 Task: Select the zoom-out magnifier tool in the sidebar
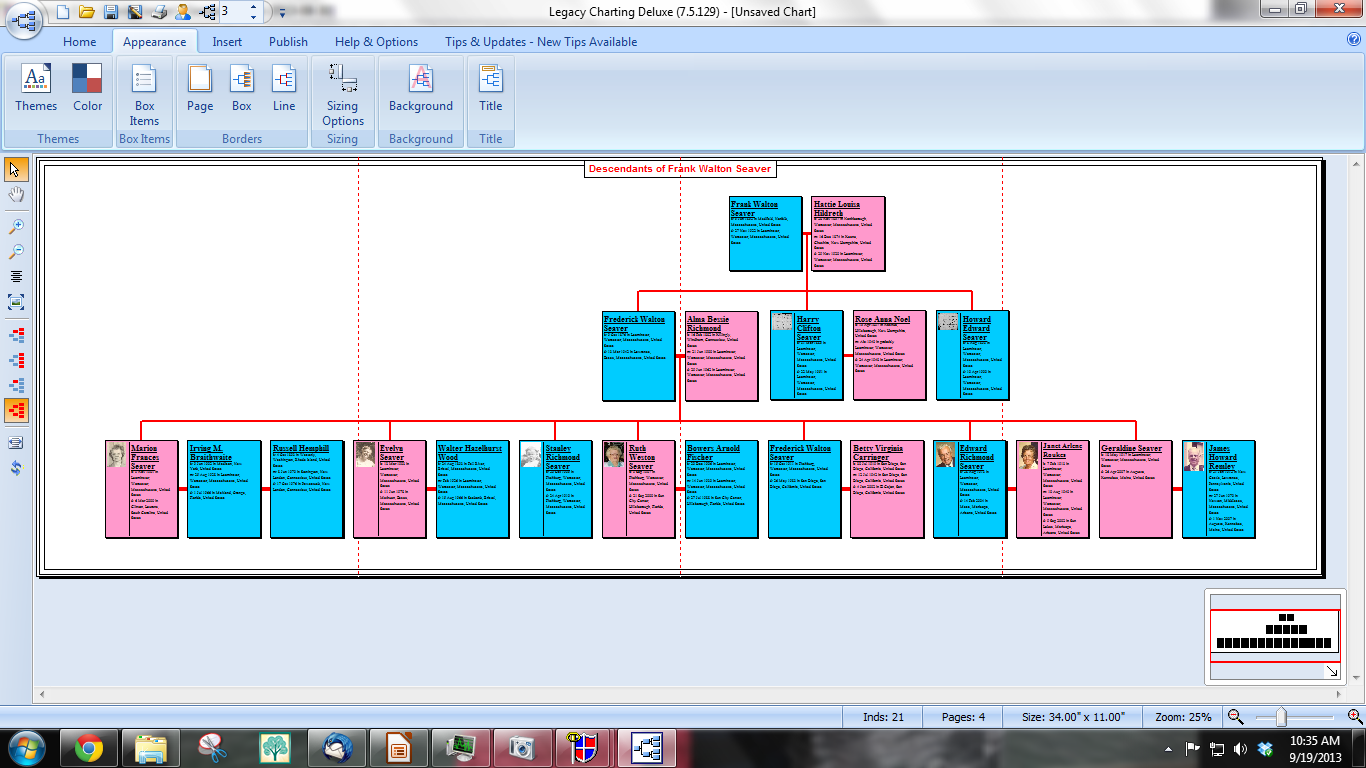pos(17,250)
